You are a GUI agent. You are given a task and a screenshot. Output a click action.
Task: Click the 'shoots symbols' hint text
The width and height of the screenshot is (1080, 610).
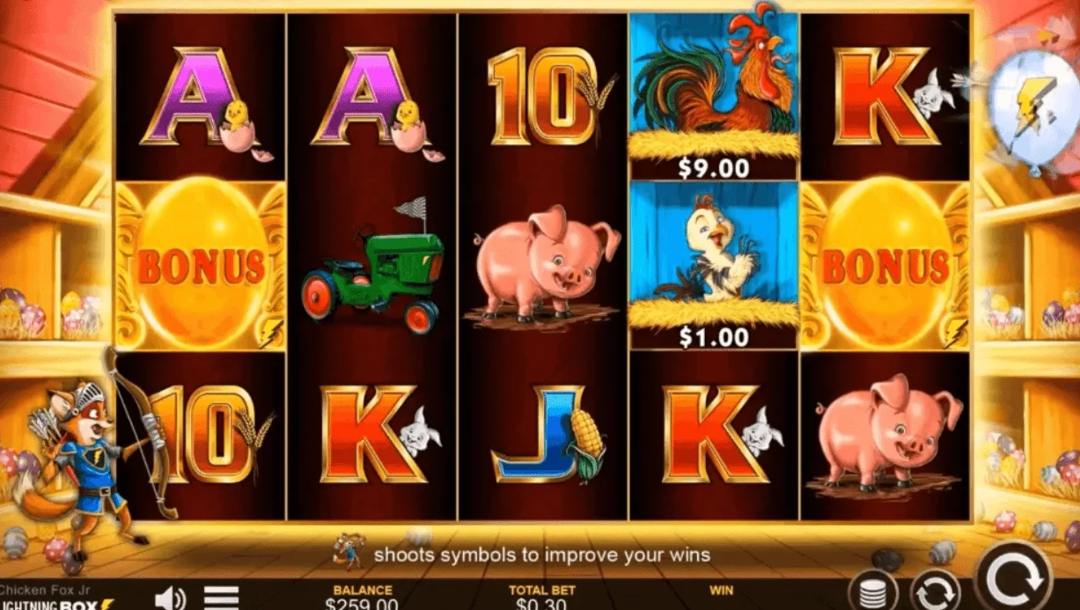point(541,555)
